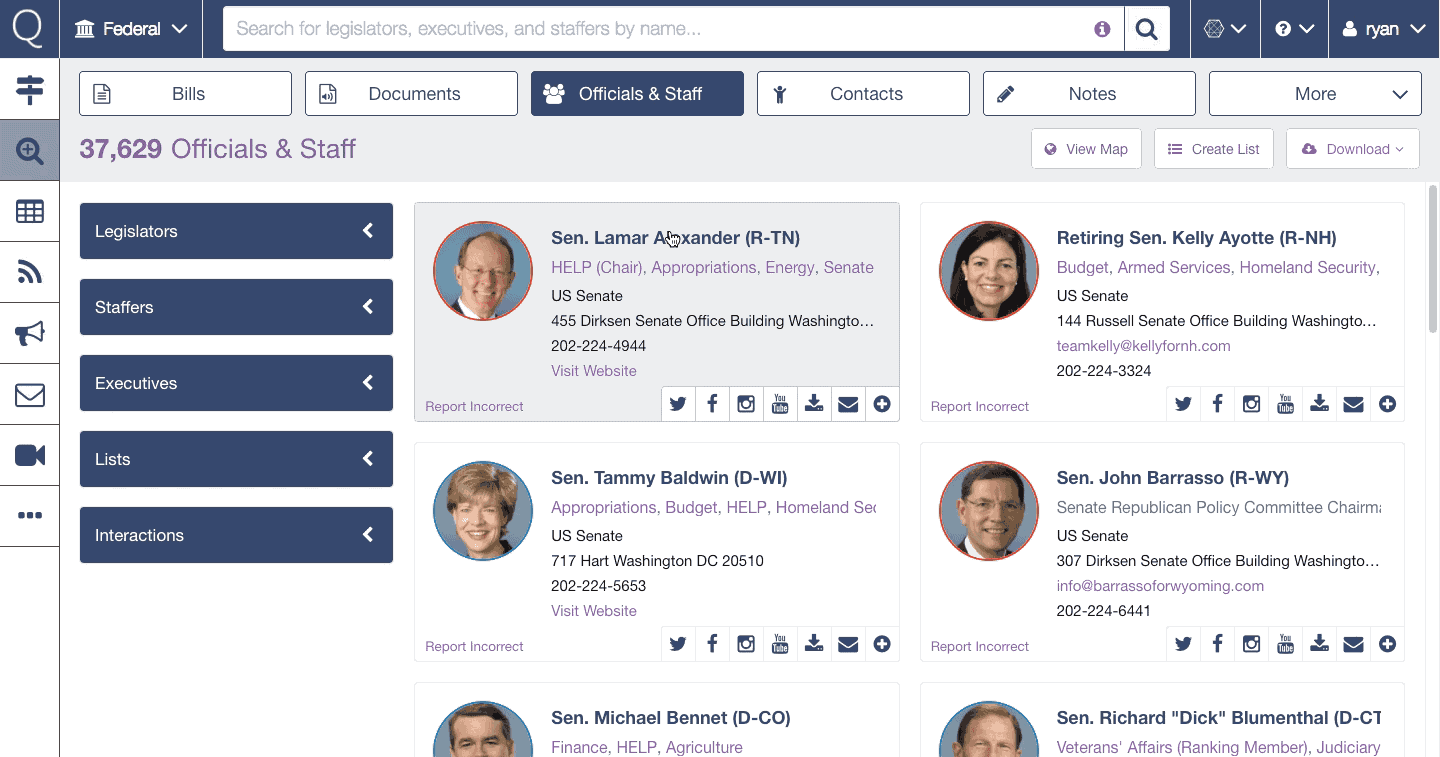Image resolution: width=1440 pixels, height=757 pixels.
Task: Click Lamar Alexander's email envelope icon
Action: tap(848, 404)
